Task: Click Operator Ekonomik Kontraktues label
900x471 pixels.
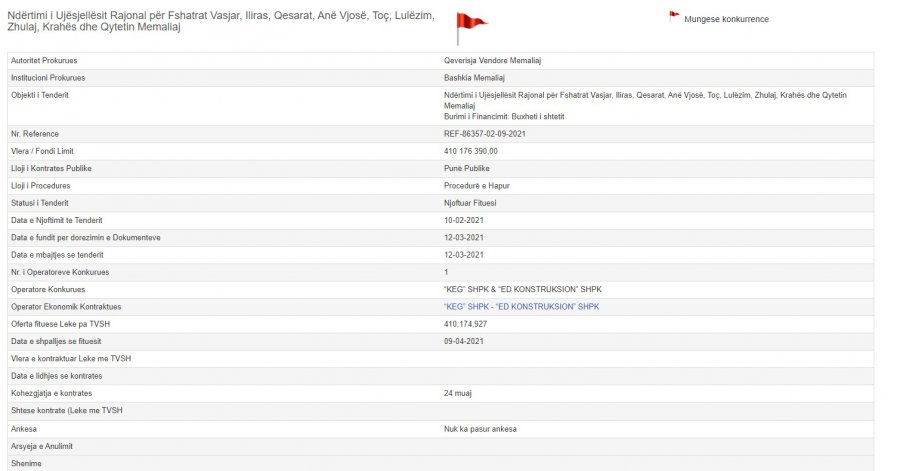Action: (66, 307)
